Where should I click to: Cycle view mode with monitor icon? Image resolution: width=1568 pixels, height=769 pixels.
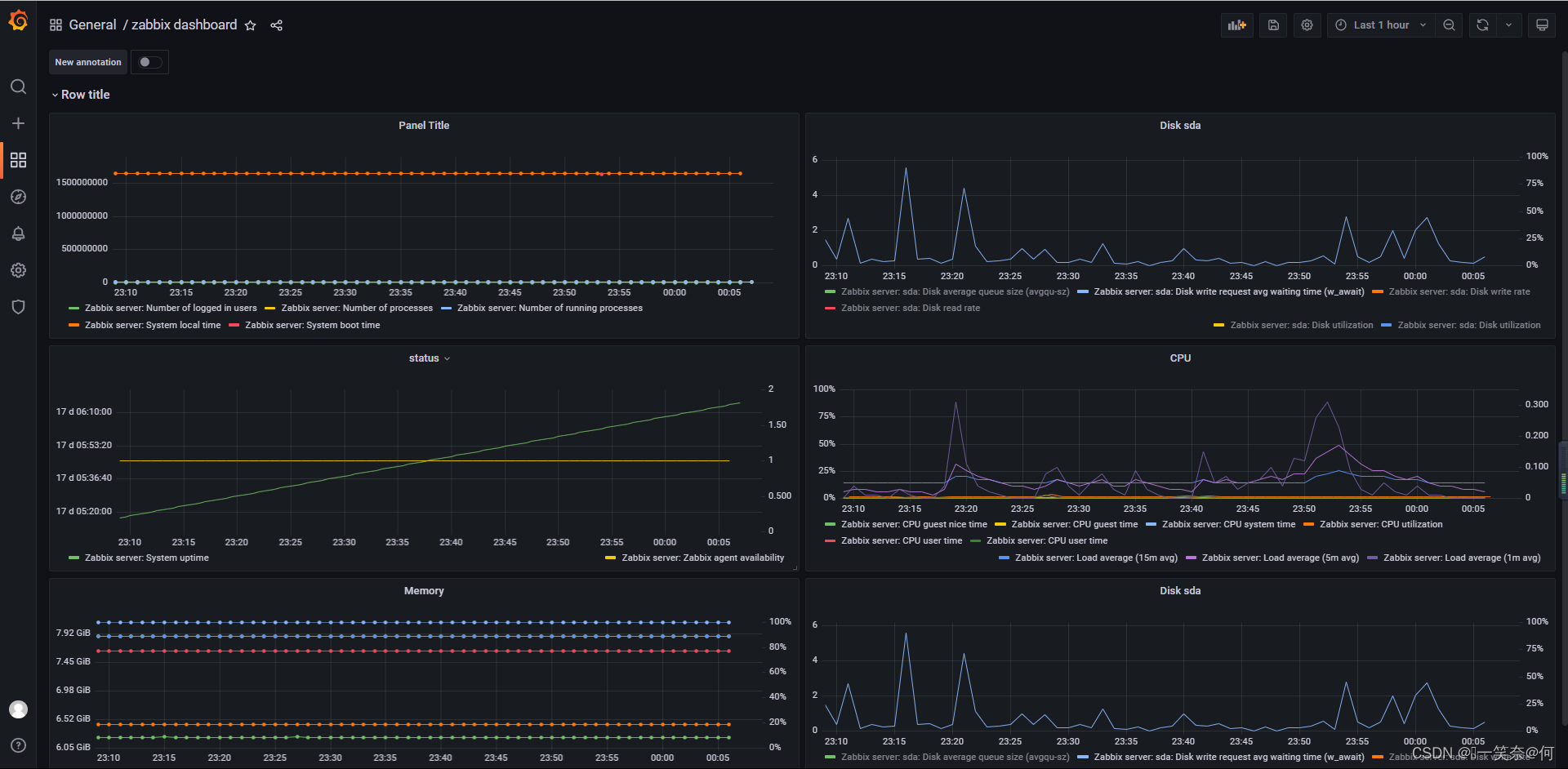click(x=1542, y=25)
